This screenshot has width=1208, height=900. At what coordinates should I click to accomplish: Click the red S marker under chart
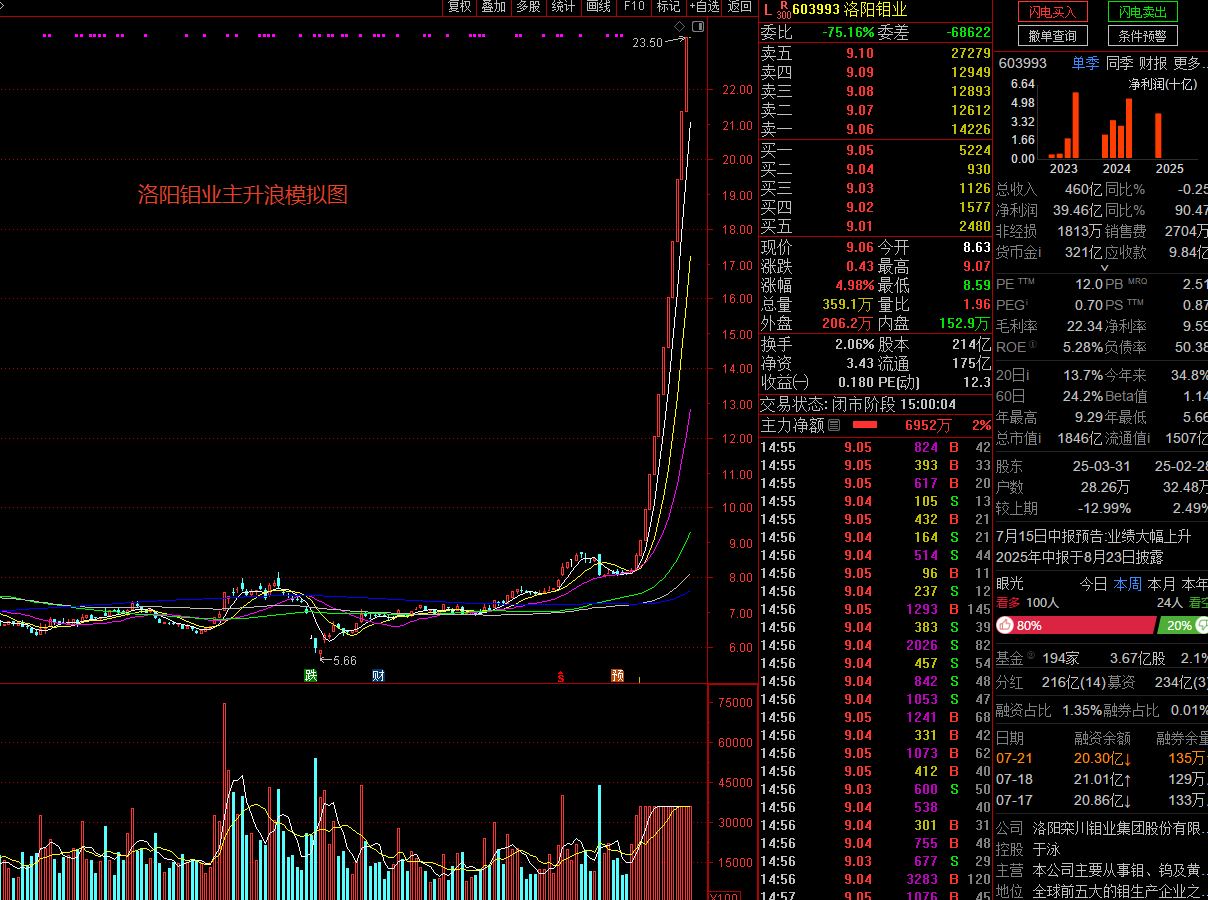coord(561,676)
